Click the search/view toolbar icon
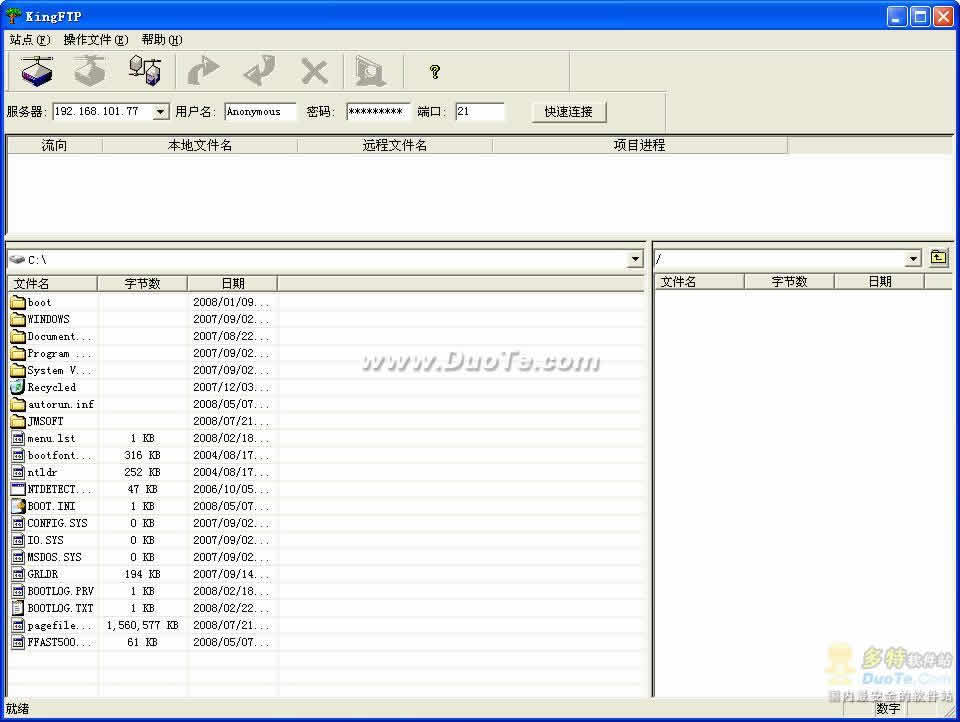Viewport: 960px width, 722px height. pos(369,71)
